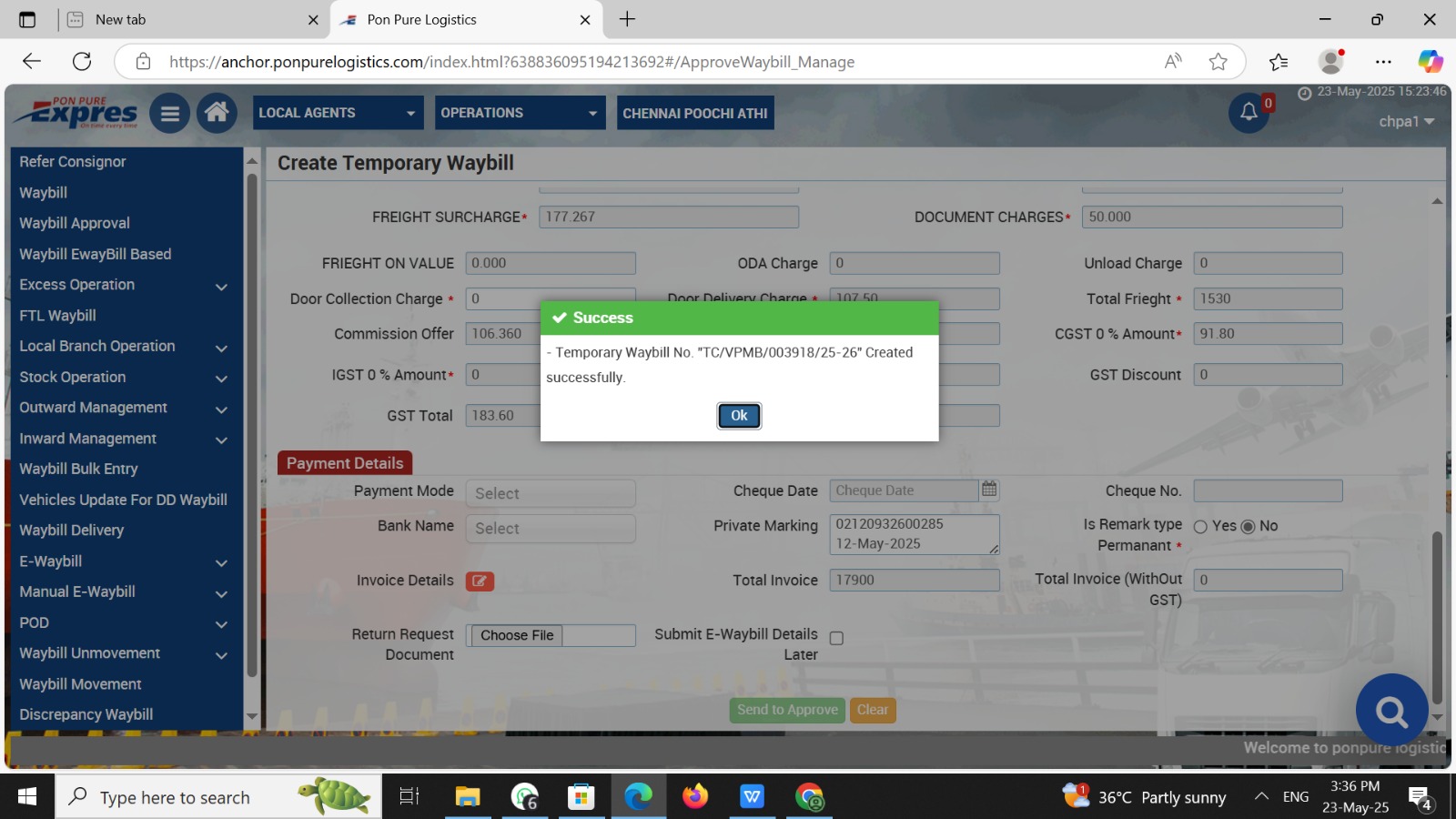Click Choose File for Return Request Document
The height and width of the screenshot is (819, 1456).
click(x=517, y=635)
